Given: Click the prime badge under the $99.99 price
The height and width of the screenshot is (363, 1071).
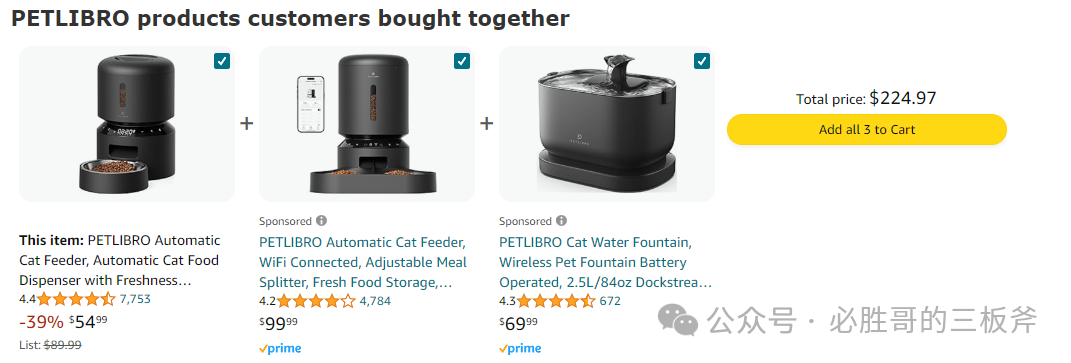Looking at the screenshot, I should [x=280, y=348].
